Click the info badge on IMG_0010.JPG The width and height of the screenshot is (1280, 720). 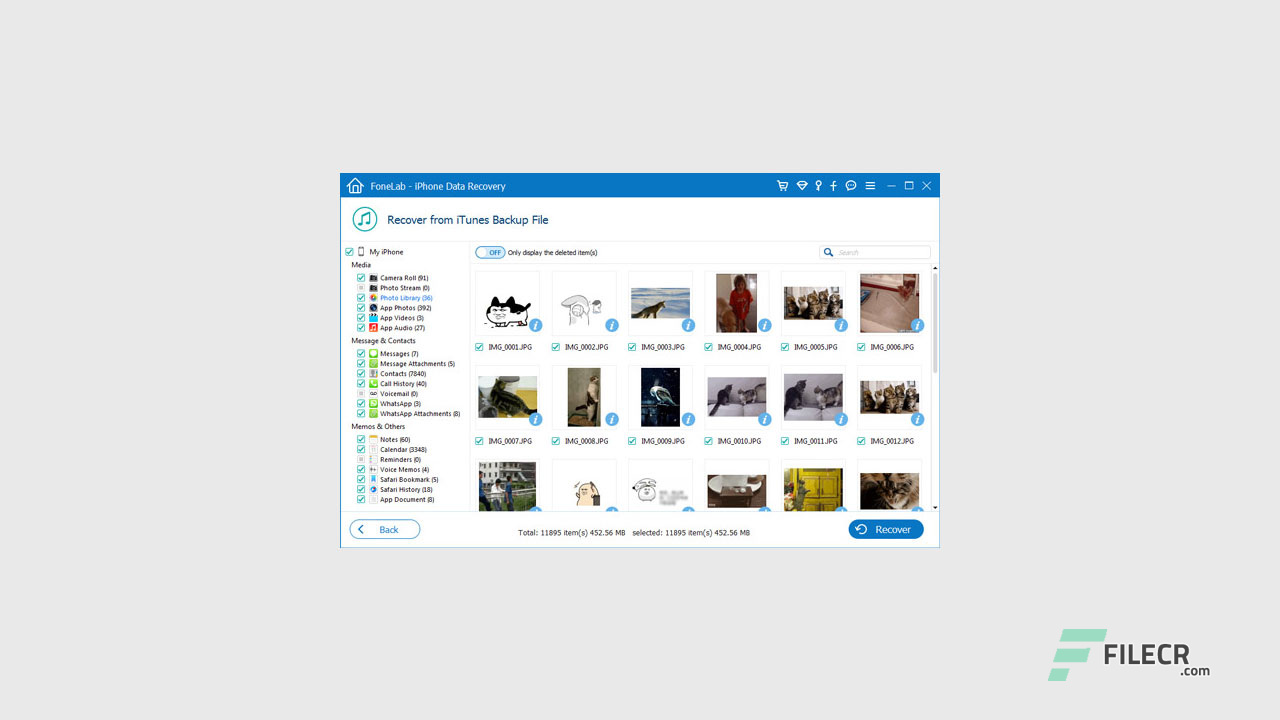[x=764, y=419]
